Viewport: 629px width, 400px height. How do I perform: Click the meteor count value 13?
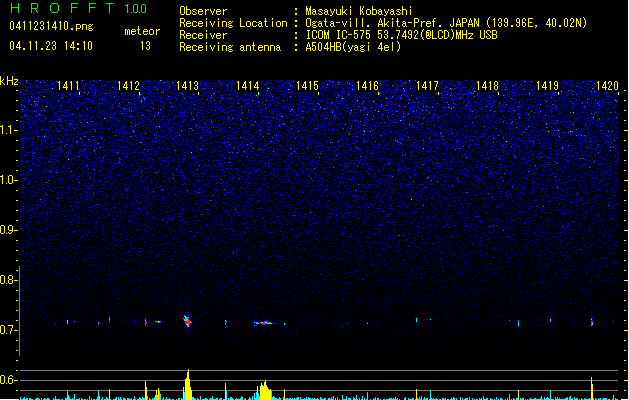pyautogui.click(x=145, y=46)
